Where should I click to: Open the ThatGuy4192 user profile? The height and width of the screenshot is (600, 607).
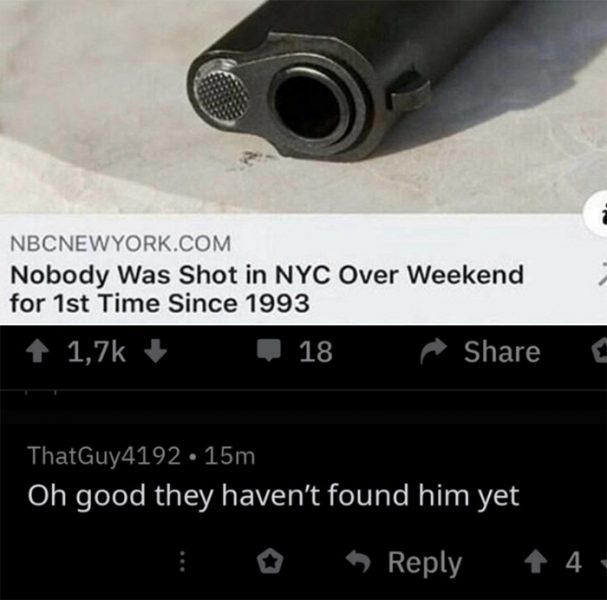104,456
